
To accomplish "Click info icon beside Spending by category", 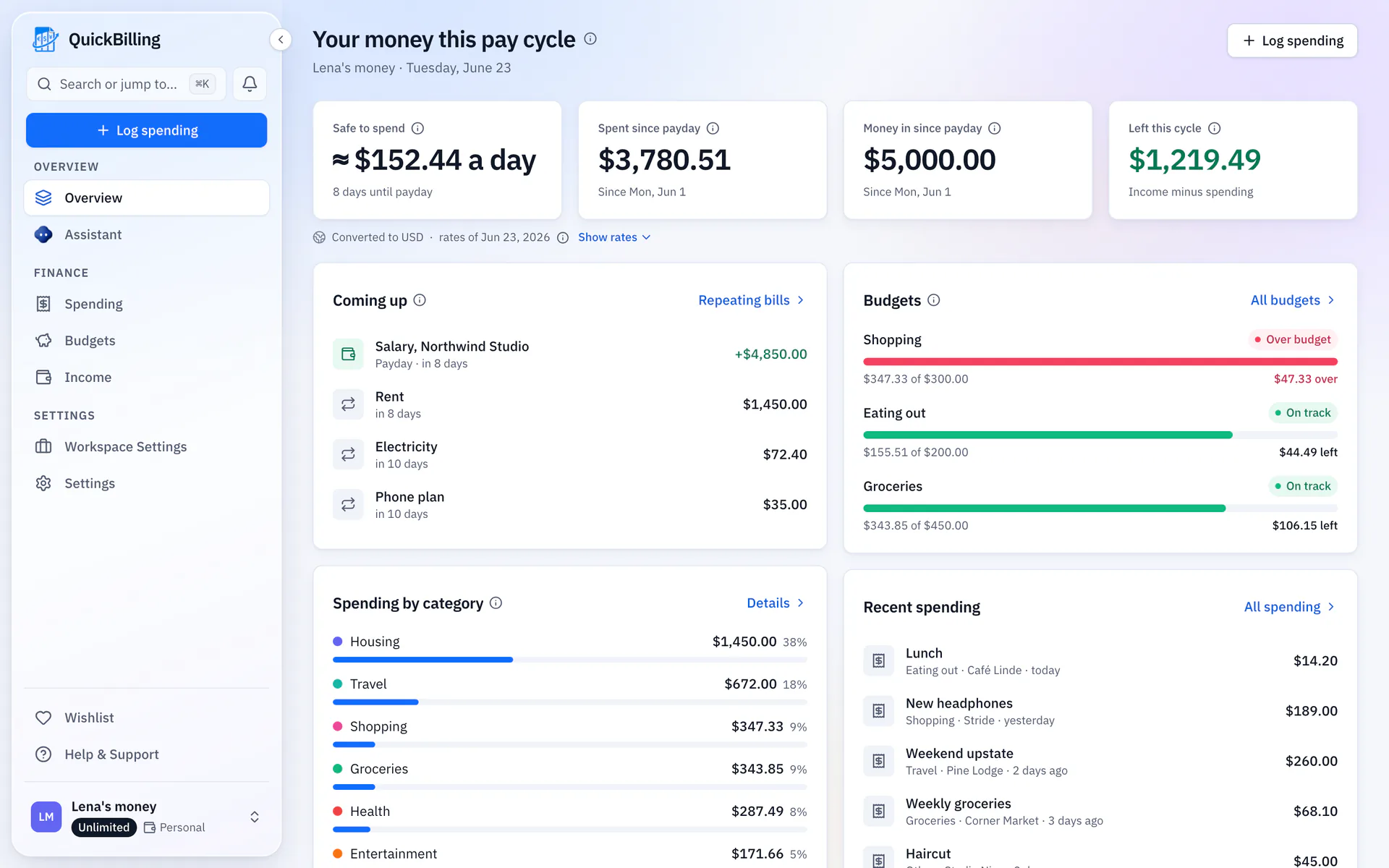I will (x=496, y=603).
